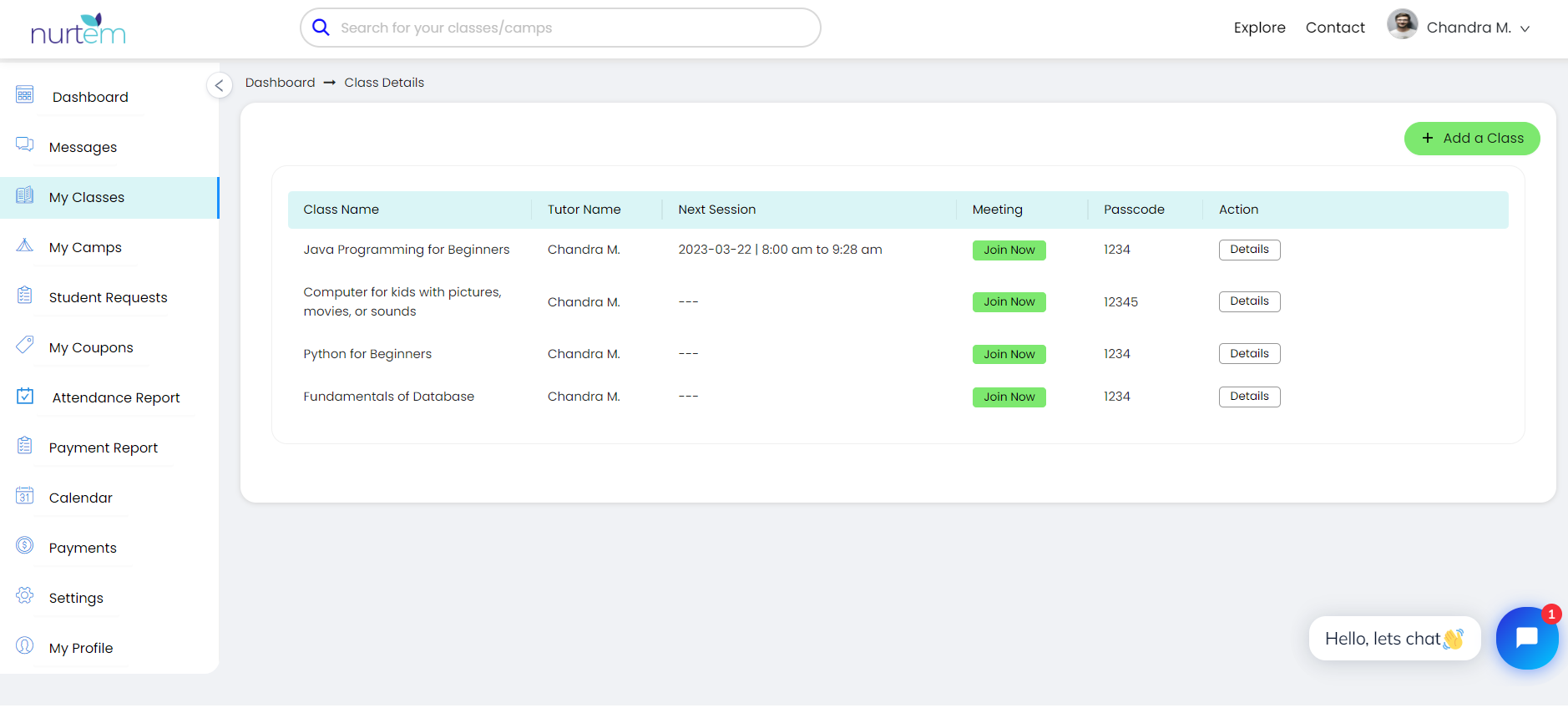Click the Settings gear icon
The height and width of the screenshot is (713, 1568).
pyautogui.click(x=25, y=596)
